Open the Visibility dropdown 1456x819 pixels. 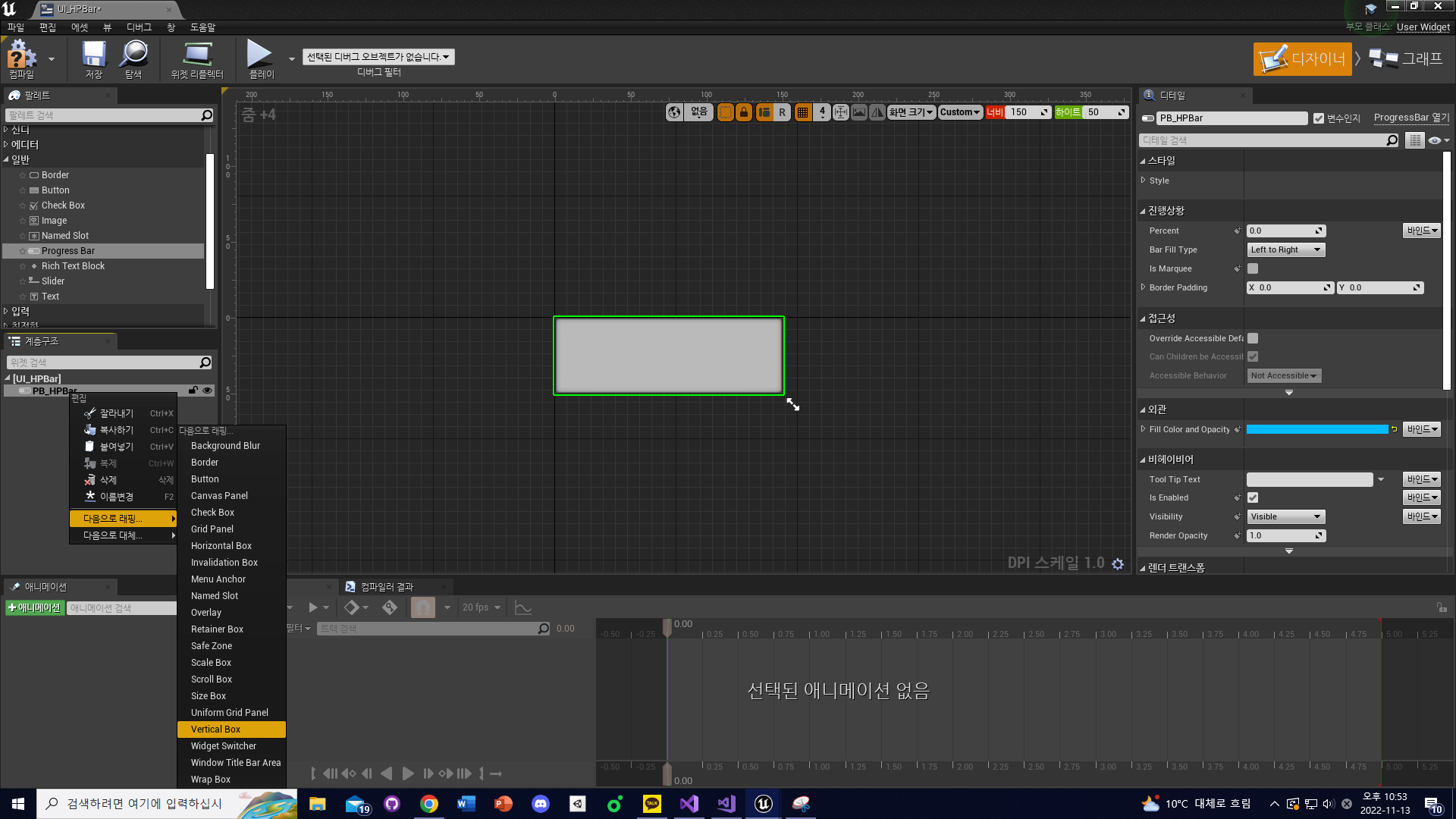(x=1286, y=516)
